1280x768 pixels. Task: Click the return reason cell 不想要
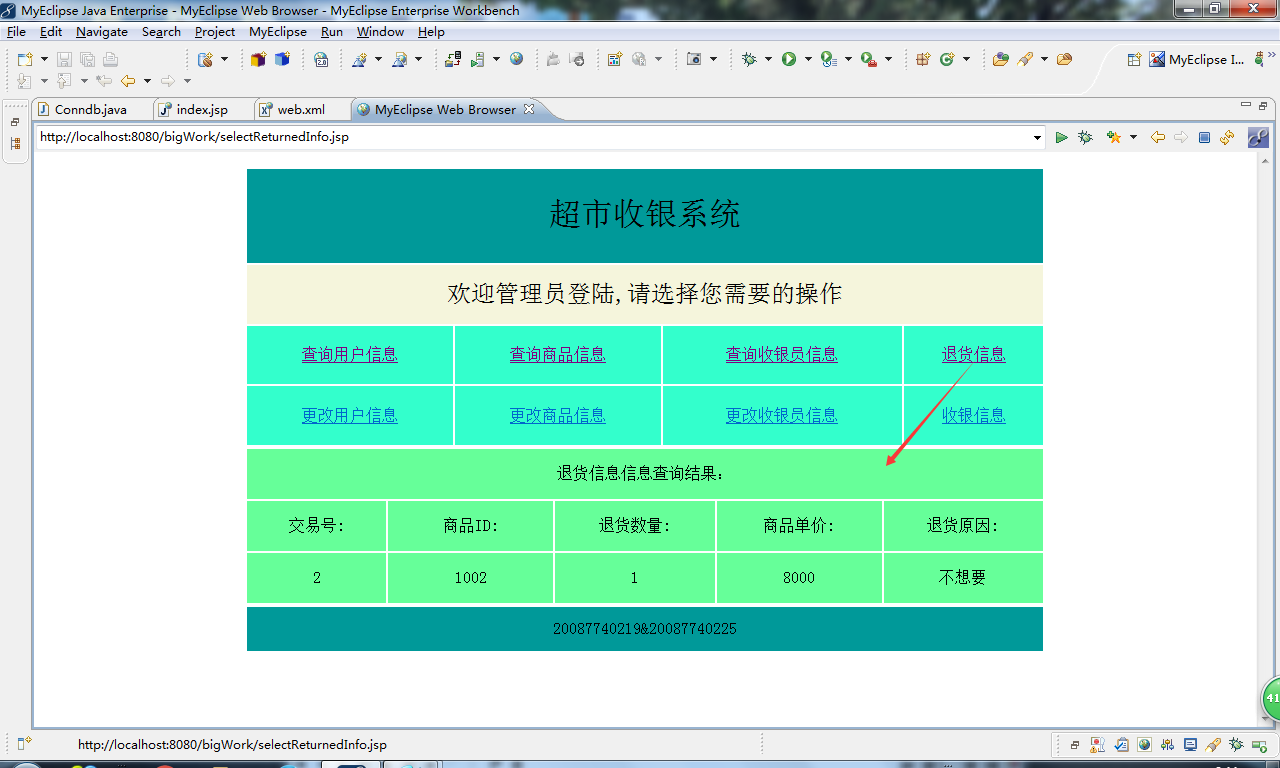(x=963, y=578)
